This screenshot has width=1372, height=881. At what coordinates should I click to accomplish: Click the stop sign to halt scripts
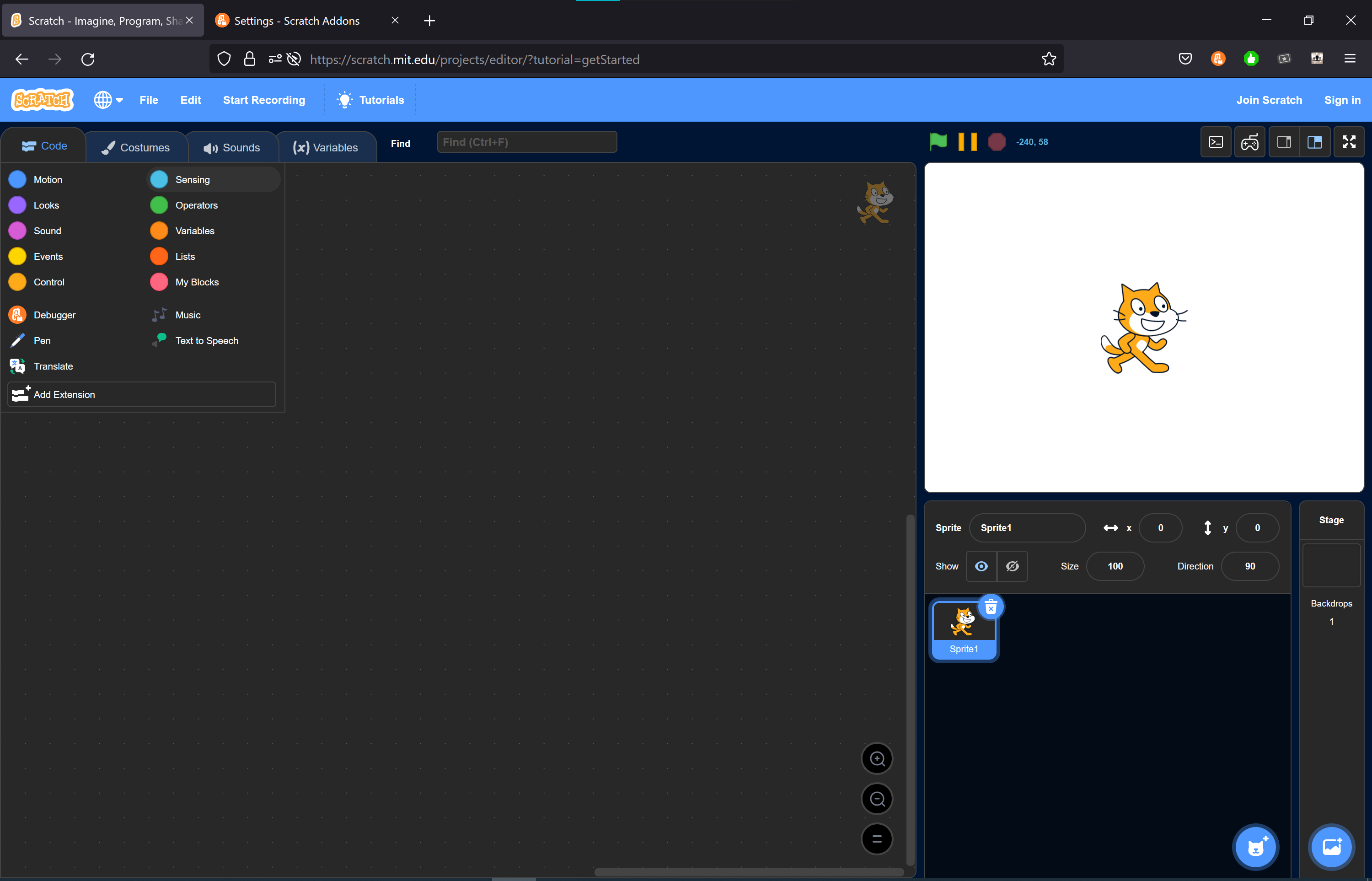click(997, 142)
